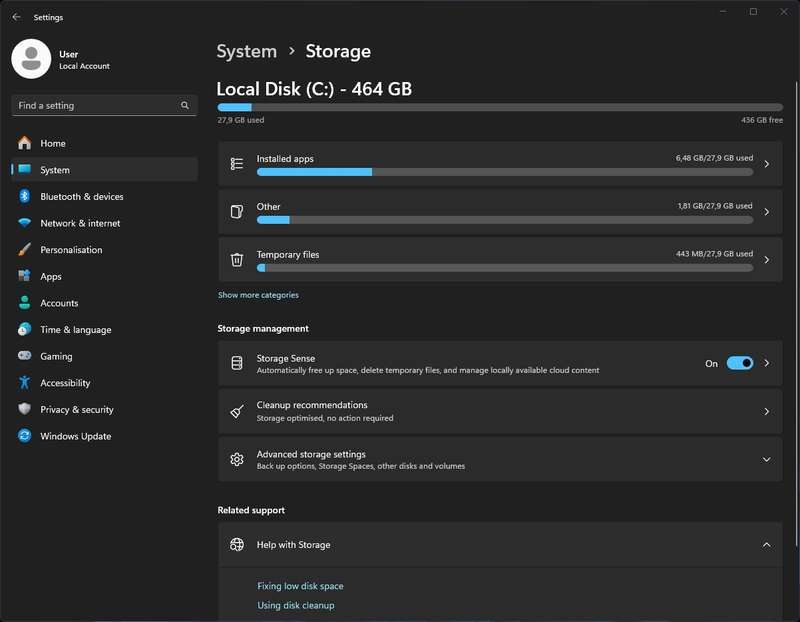The height and width of the screenshot is (622, 800).
Task: Click '1,81 GB/27,9 GB used' text
Action: [715, 206]
